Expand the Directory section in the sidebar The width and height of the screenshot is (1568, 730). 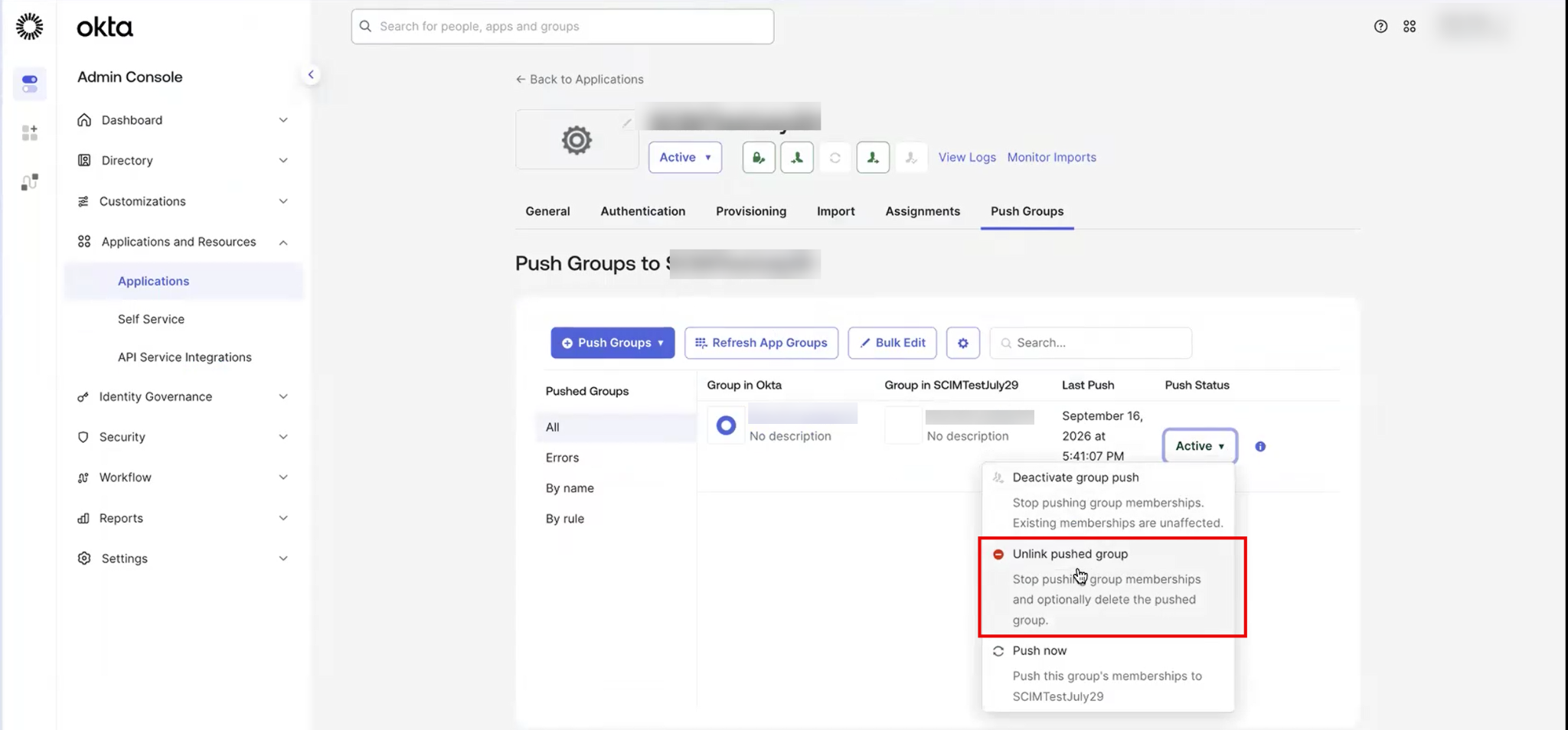click(x=184, y=161)
